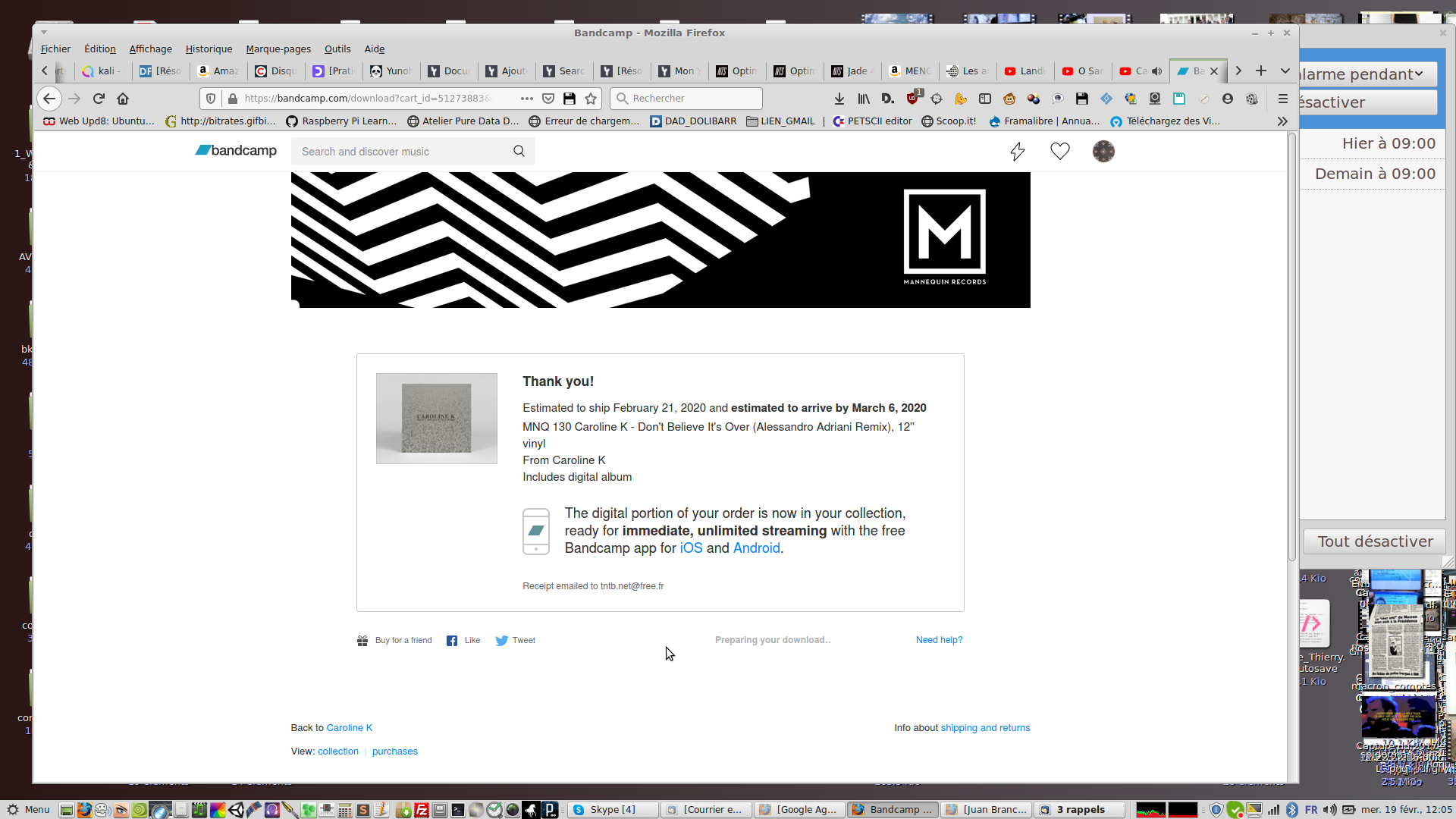Expand the hidden bookmarks toolbar overflow chevron
This screenshot has width=1456, height=819.
1282,121
